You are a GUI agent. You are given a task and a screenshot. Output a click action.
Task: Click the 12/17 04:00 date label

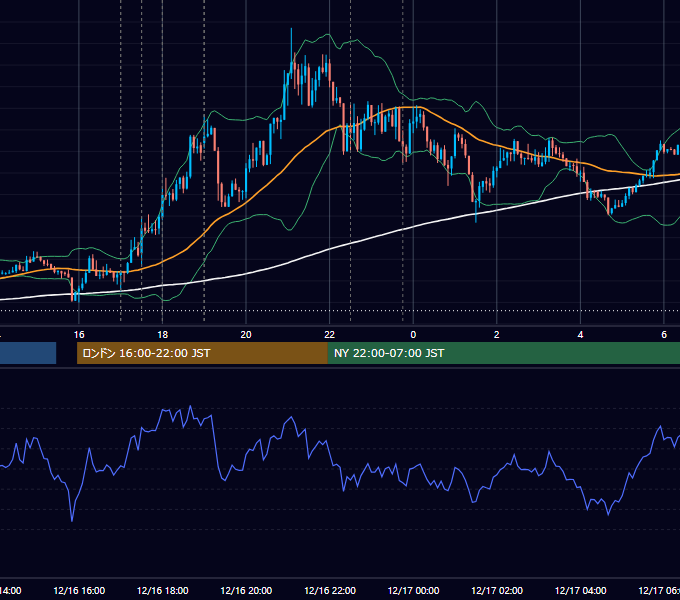click(x=581, y=590)
